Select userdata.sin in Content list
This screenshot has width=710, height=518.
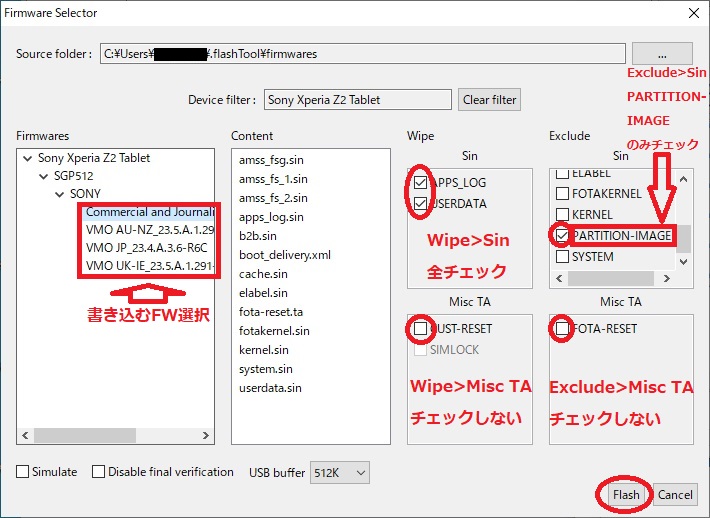(x=270, y=388)
